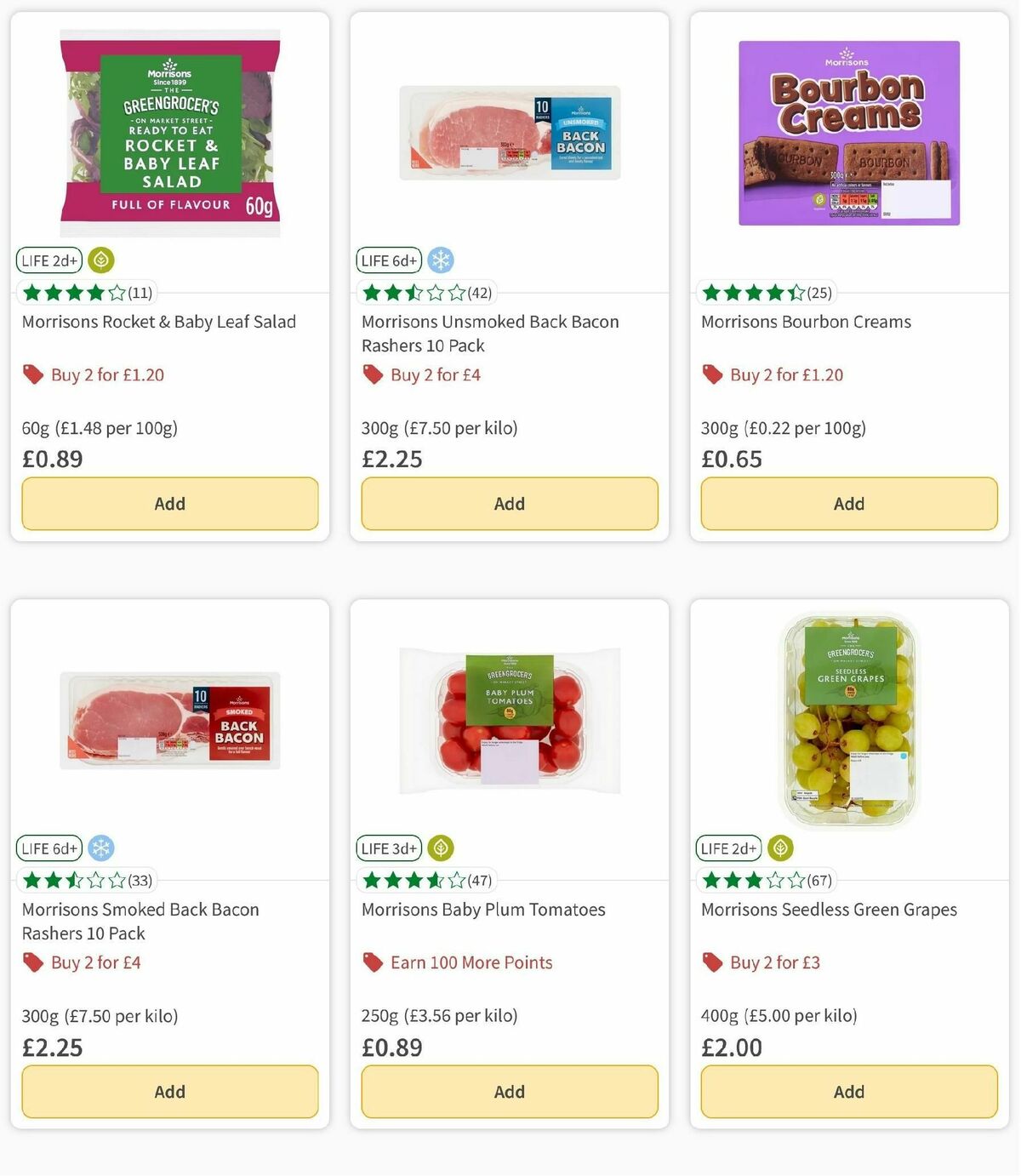Add Morrisons Bourbon Creams to trolley
This screenshot has width=1021, height=1176.
click(x=848, y=504)
